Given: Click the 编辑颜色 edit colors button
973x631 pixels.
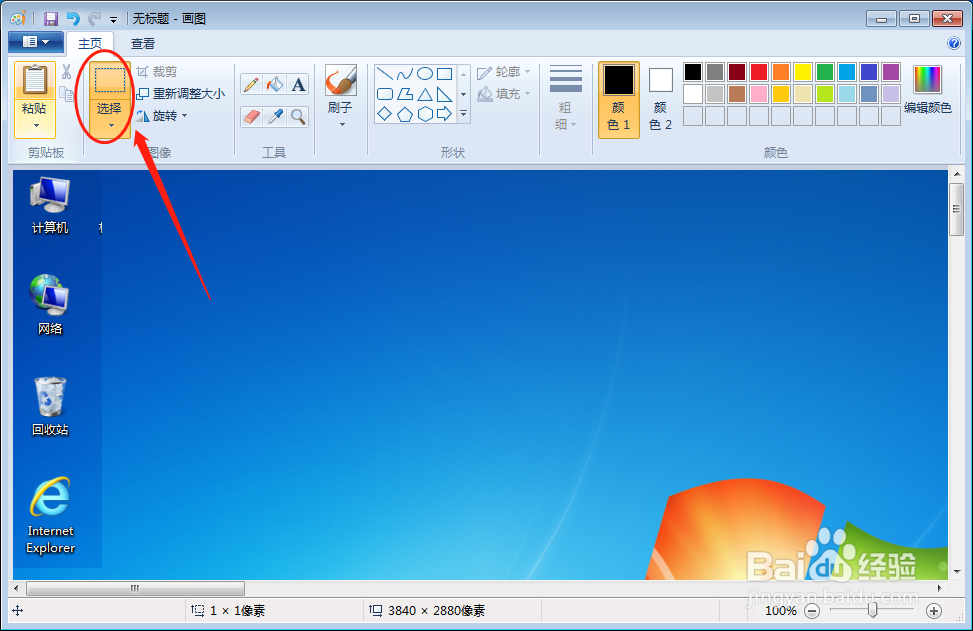Looking at the screenshot, I should [928, 91].
